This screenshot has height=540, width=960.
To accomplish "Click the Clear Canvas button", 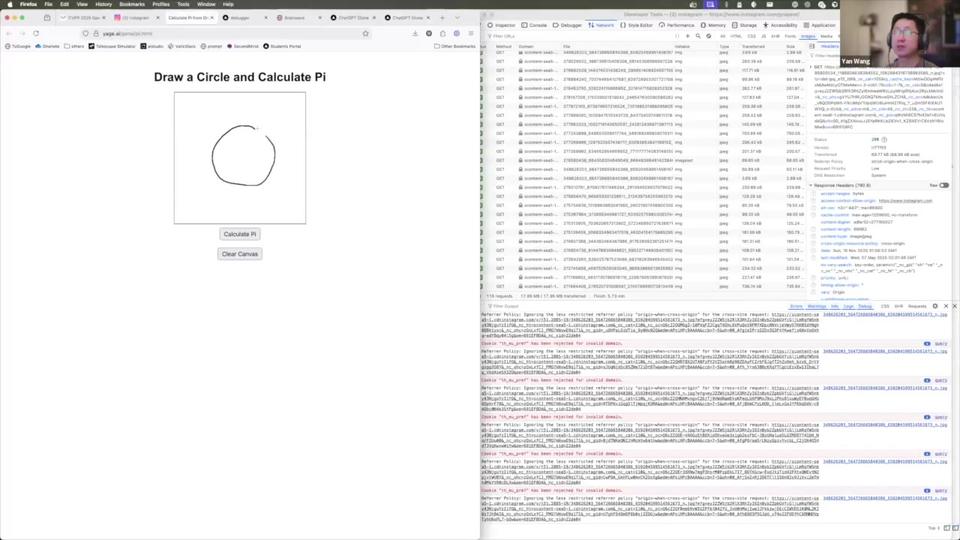I will point(239,253).
